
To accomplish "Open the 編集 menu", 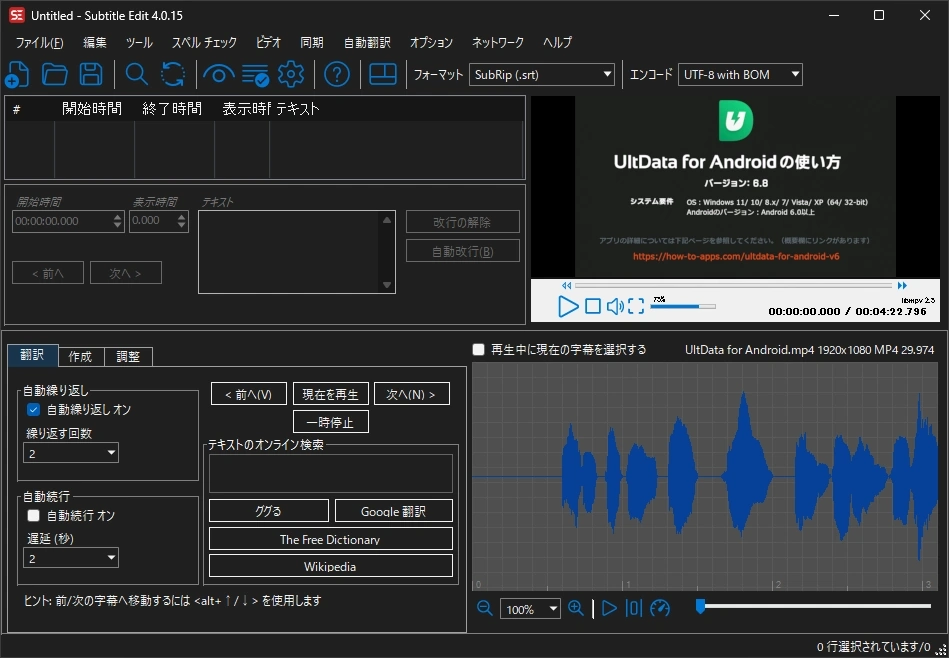I will 94,42.
